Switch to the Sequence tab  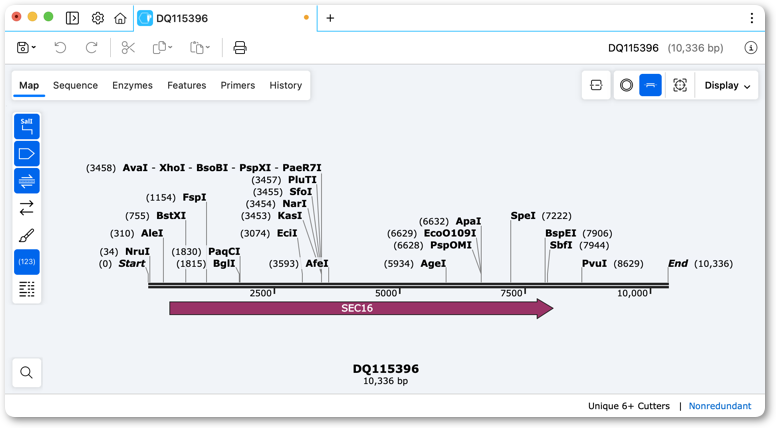tap(75, 86)
